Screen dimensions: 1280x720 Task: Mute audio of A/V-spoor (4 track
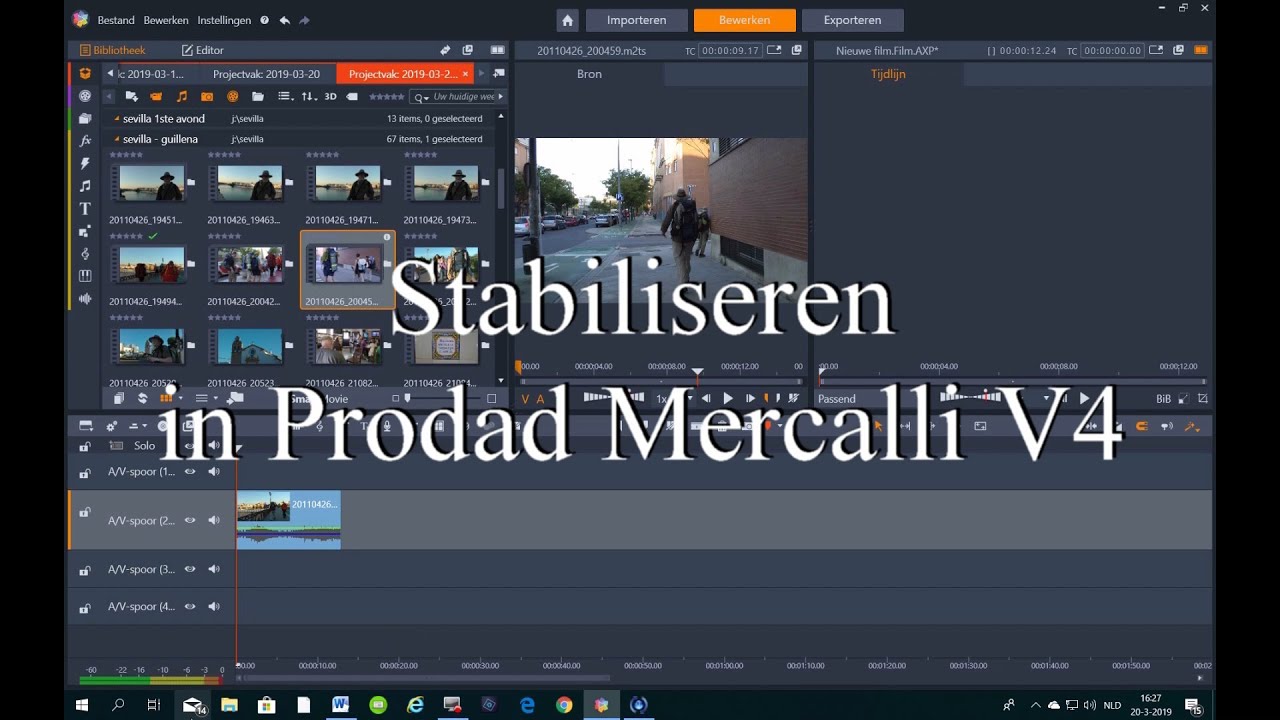(214, 606)
